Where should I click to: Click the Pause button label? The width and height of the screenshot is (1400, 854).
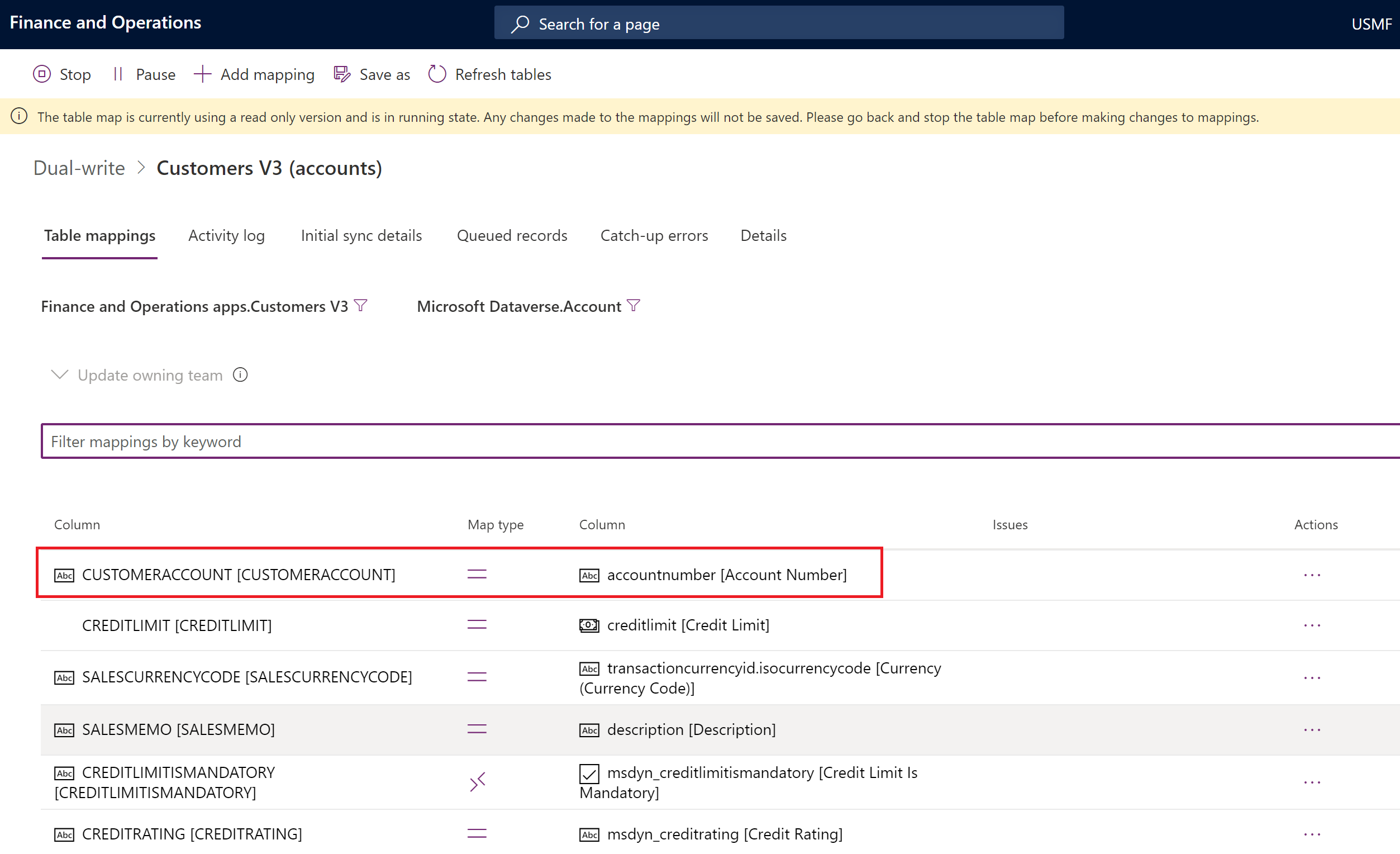click(156, 74)
